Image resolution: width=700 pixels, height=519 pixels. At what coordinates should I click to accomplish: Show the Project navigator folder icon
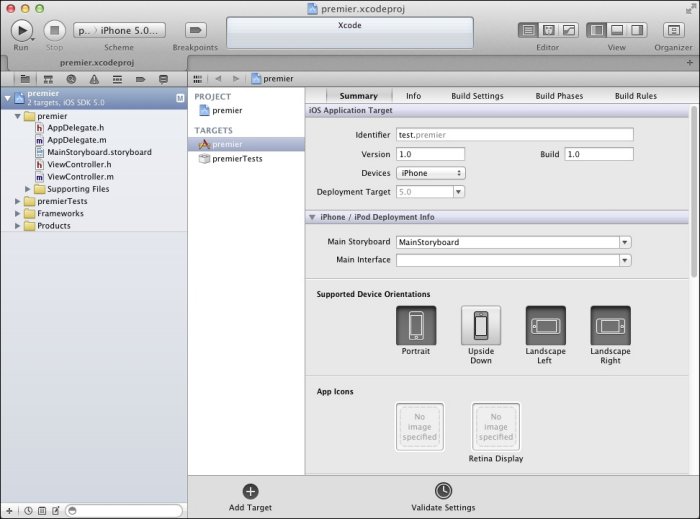pyautogui.click(x=24, y=78)
